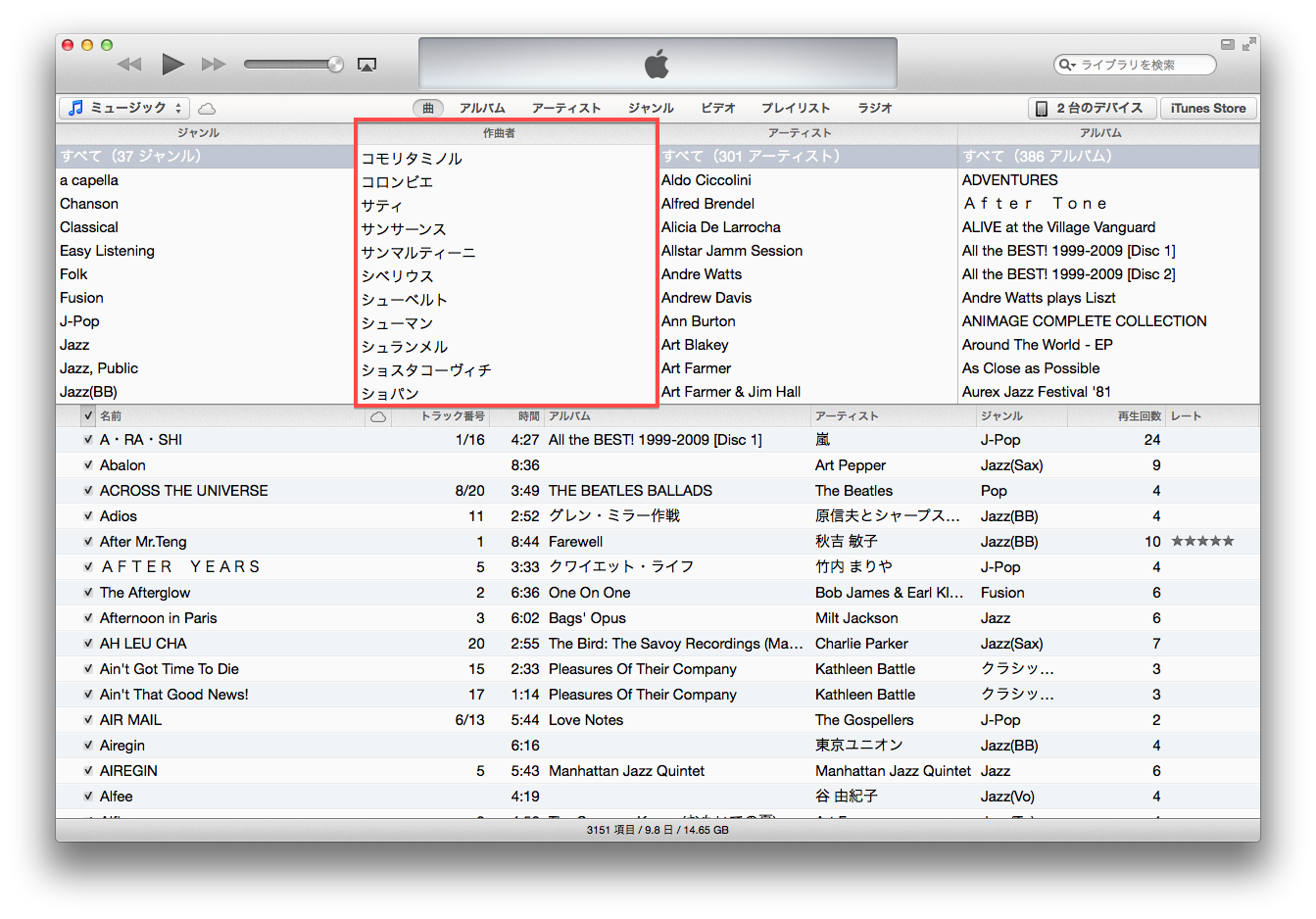Select composer シューベルト
Image resolution: width=1316 pixels, height=919 pixels.
[505, 300]
